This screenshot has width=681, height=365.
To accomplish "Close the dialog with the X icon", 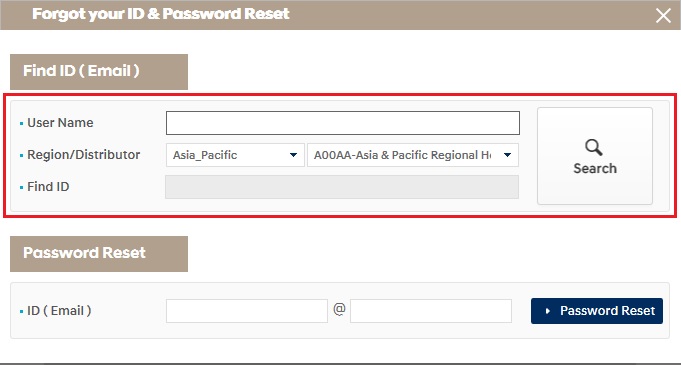I will [x=663, y=16].
